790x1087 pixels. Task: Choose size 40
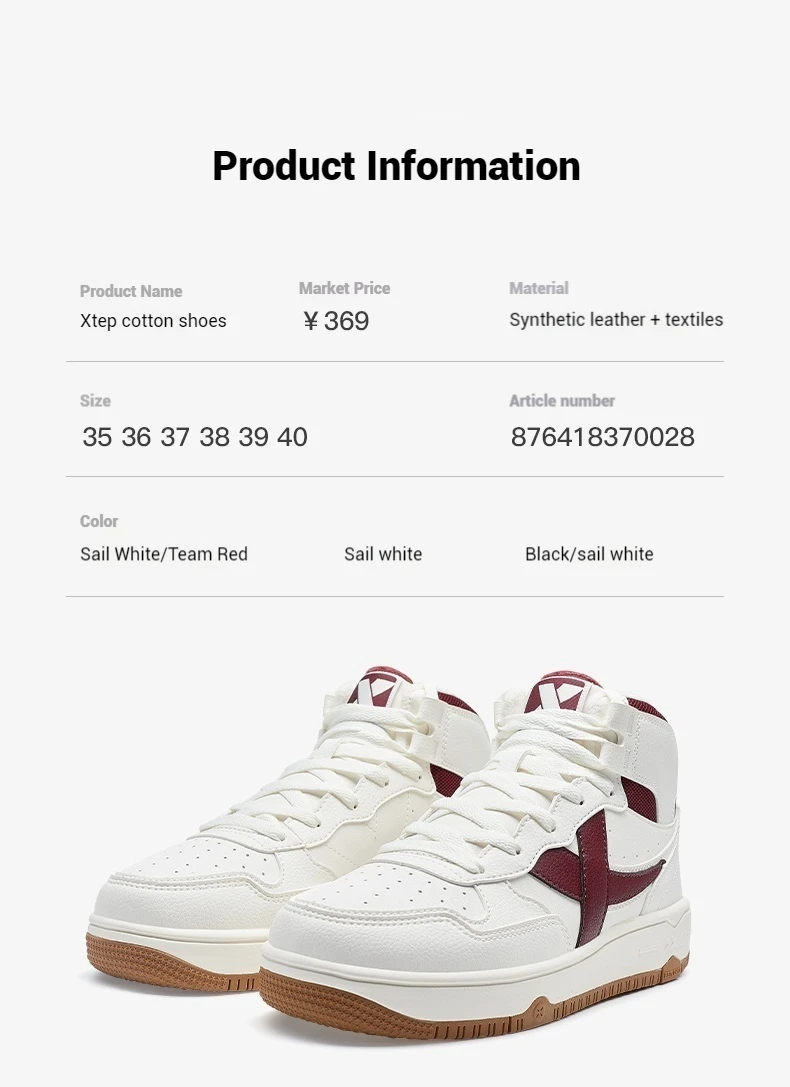(x=292, y=437)
